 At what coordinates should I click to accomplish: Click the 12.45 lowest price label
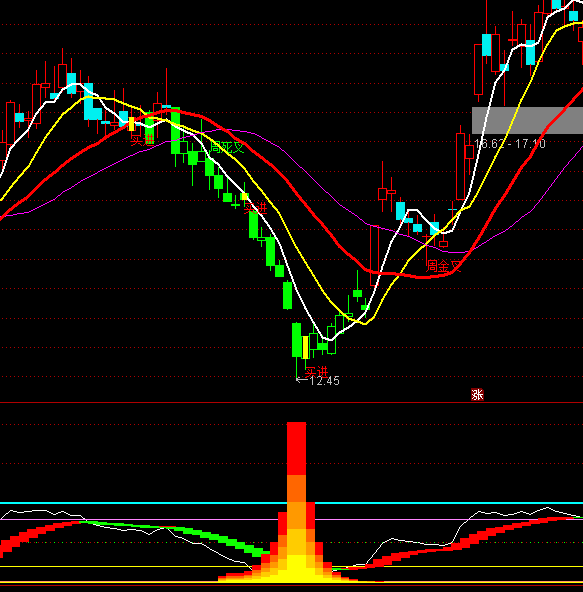(x=324, y=381)
